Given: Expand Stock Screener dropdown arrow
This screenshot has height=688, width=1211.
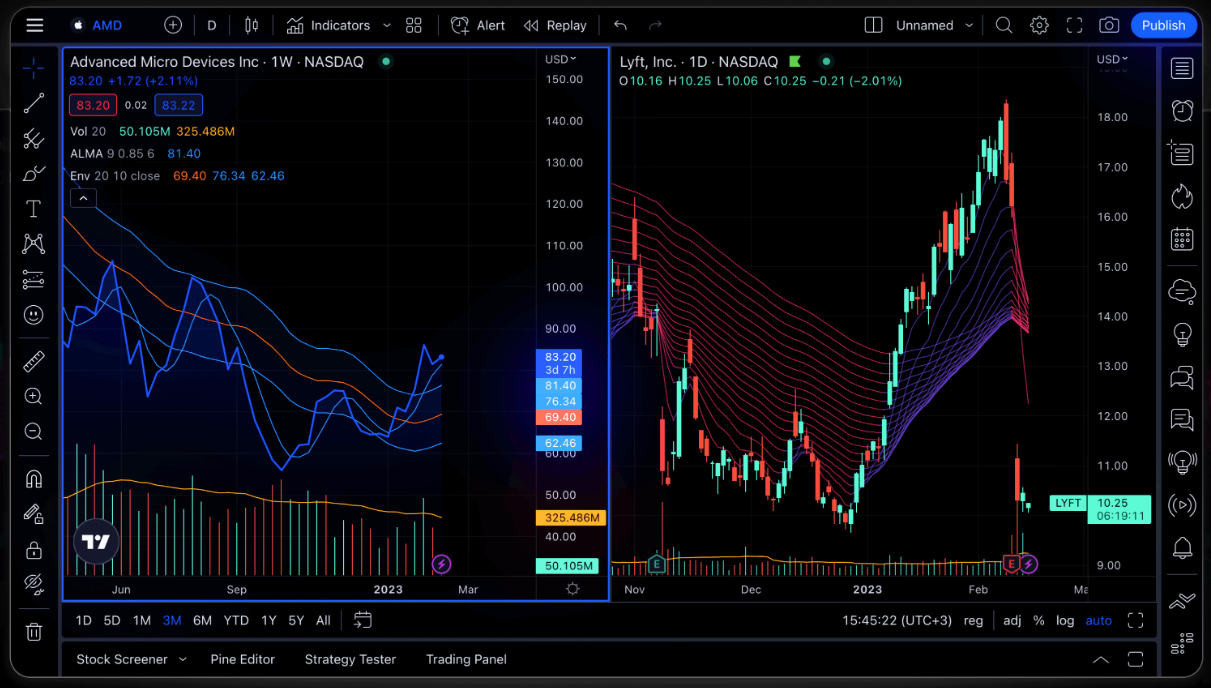Looking at the screenshot, I should click(x=182, y=659).
